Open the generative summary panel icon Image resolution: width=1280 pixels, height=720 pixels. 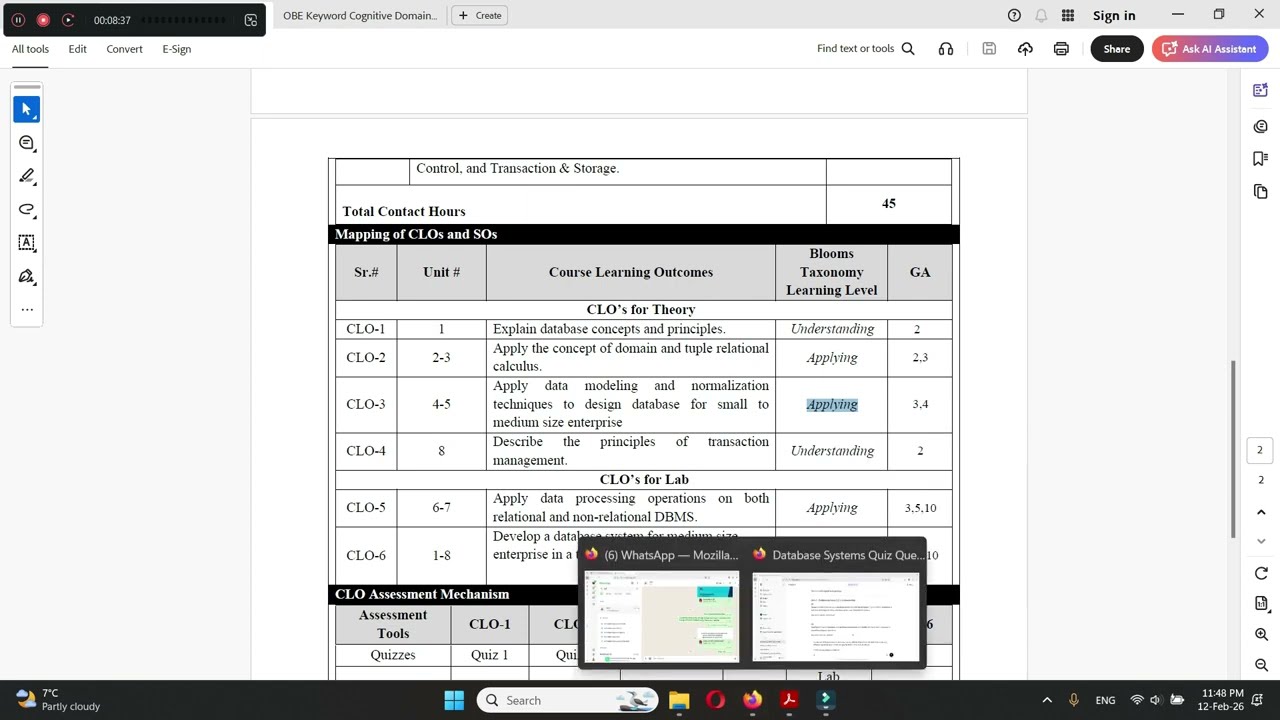(1260, 91)
